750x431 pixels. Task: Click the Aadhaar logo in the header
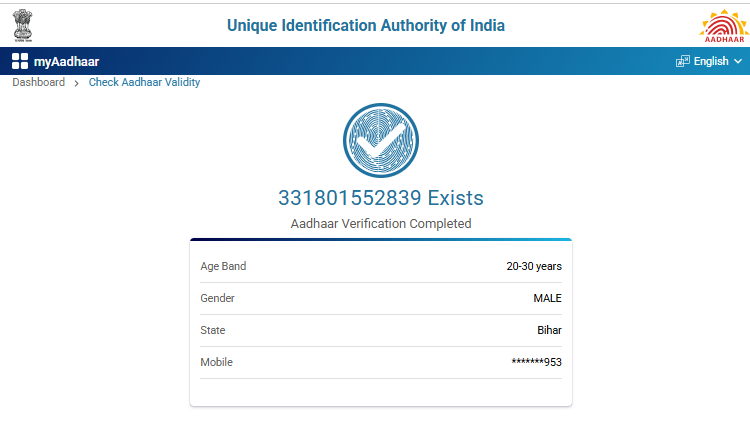(721, 24)
